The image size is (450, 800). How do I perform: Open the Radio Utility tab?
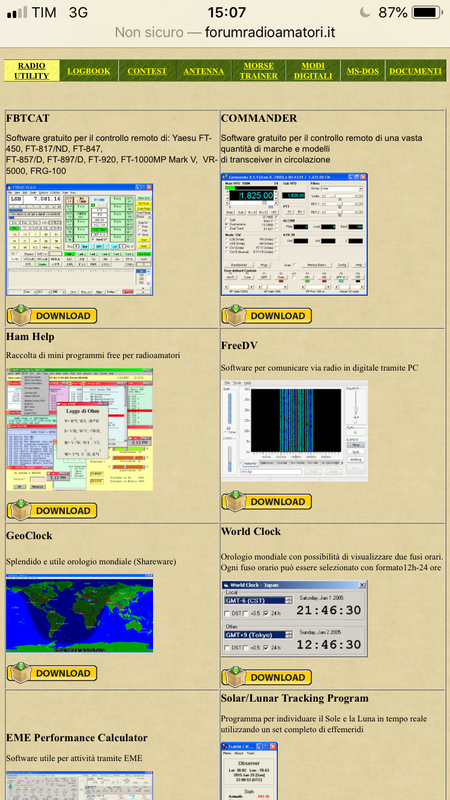(x=32, y=71)
